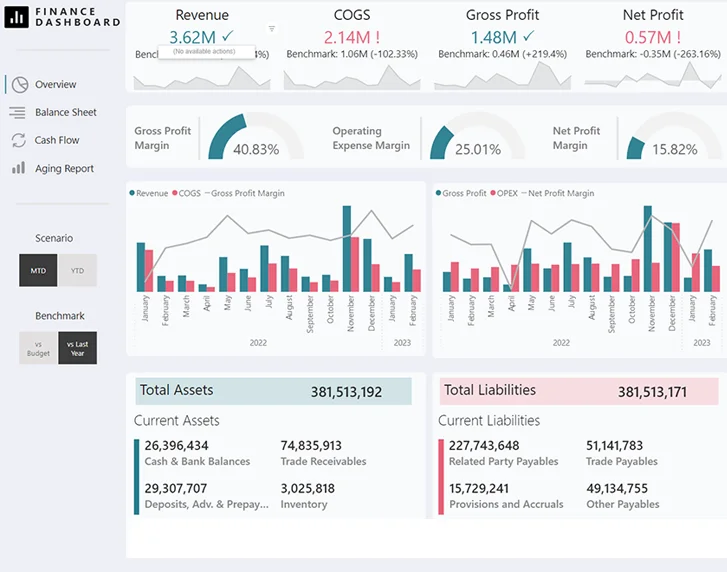The width and height of the screenshot is (727, 572).
Task: Click Cash & Bank Balances value 26,396,434
Action: click(176, 446)
